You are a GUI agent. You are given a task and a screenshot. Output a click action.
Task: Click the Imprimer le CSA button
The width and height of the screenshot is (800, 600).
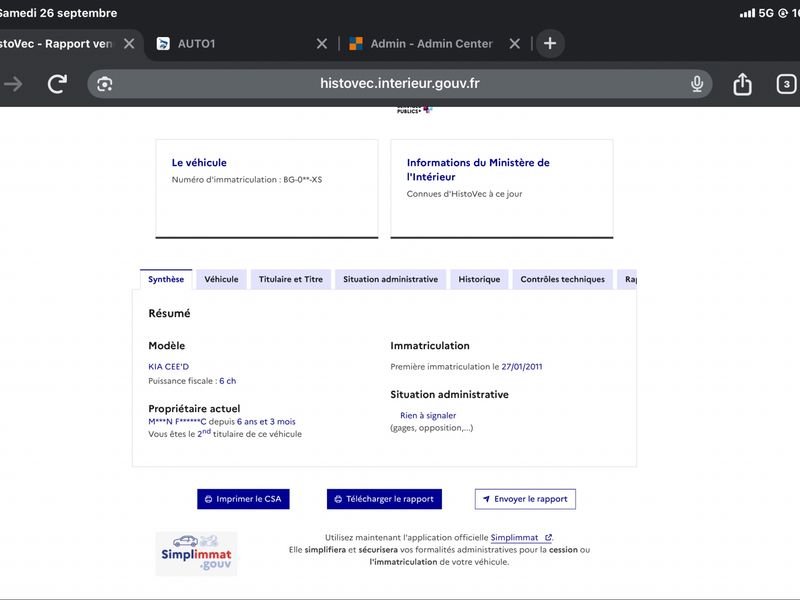[x=243, y=499]
